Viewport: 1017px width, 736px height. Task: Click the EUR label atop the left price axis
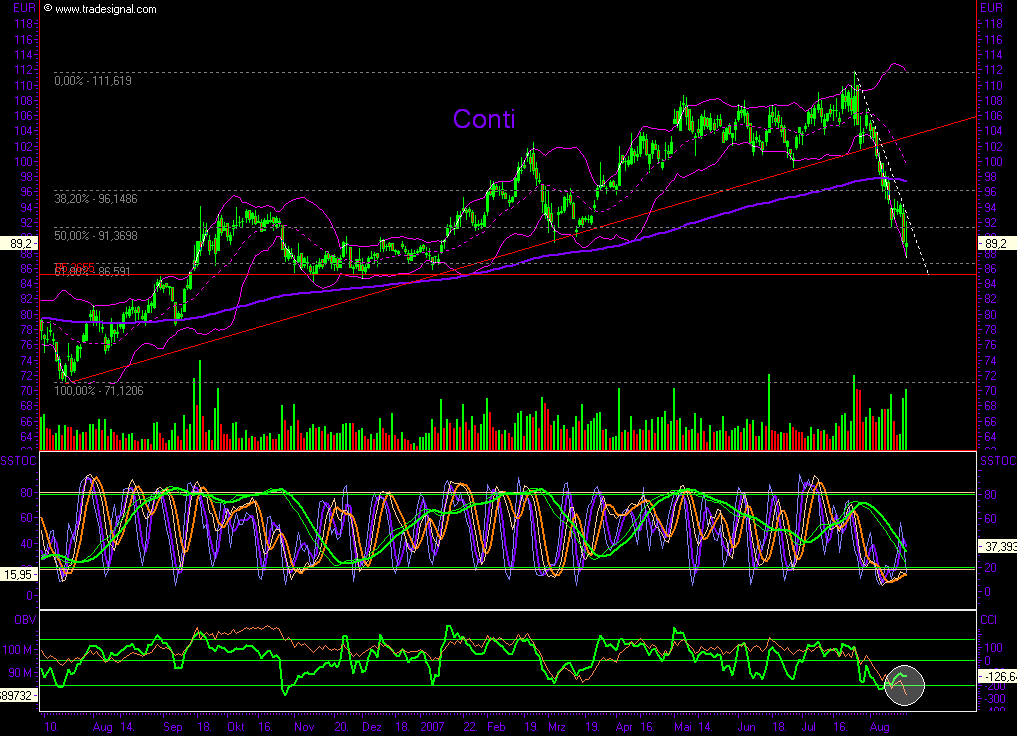pyautogui.click(x=24, y=8)
